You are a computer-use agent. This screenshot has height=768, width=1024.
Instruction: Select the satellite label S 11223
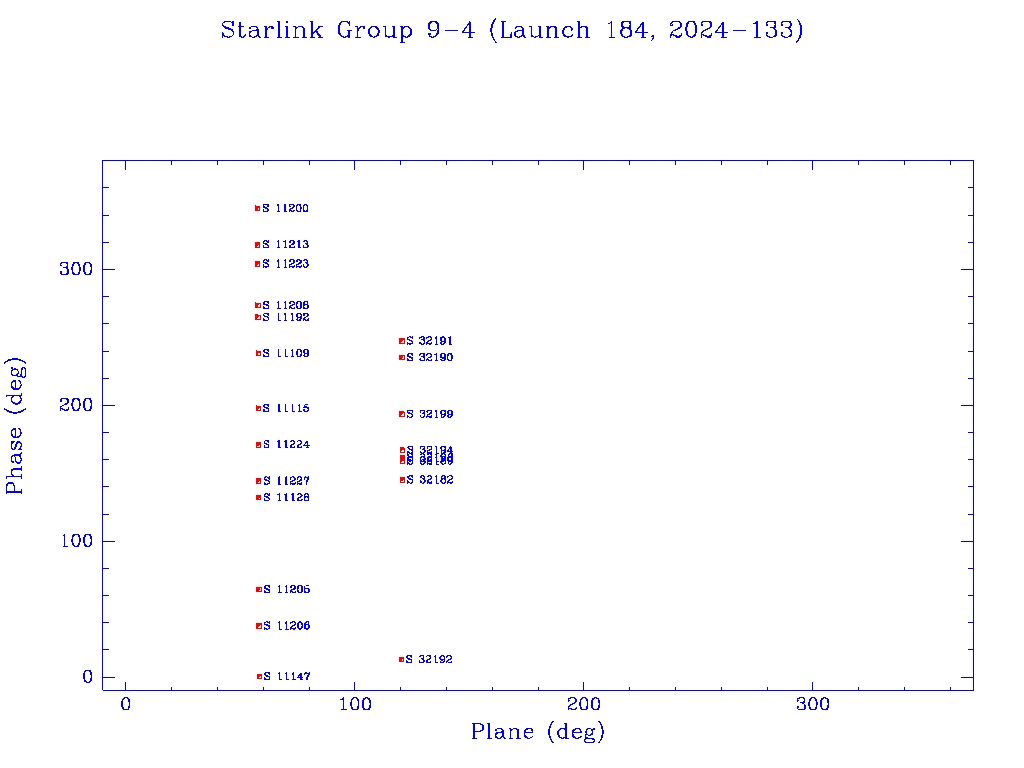point(285,264)
